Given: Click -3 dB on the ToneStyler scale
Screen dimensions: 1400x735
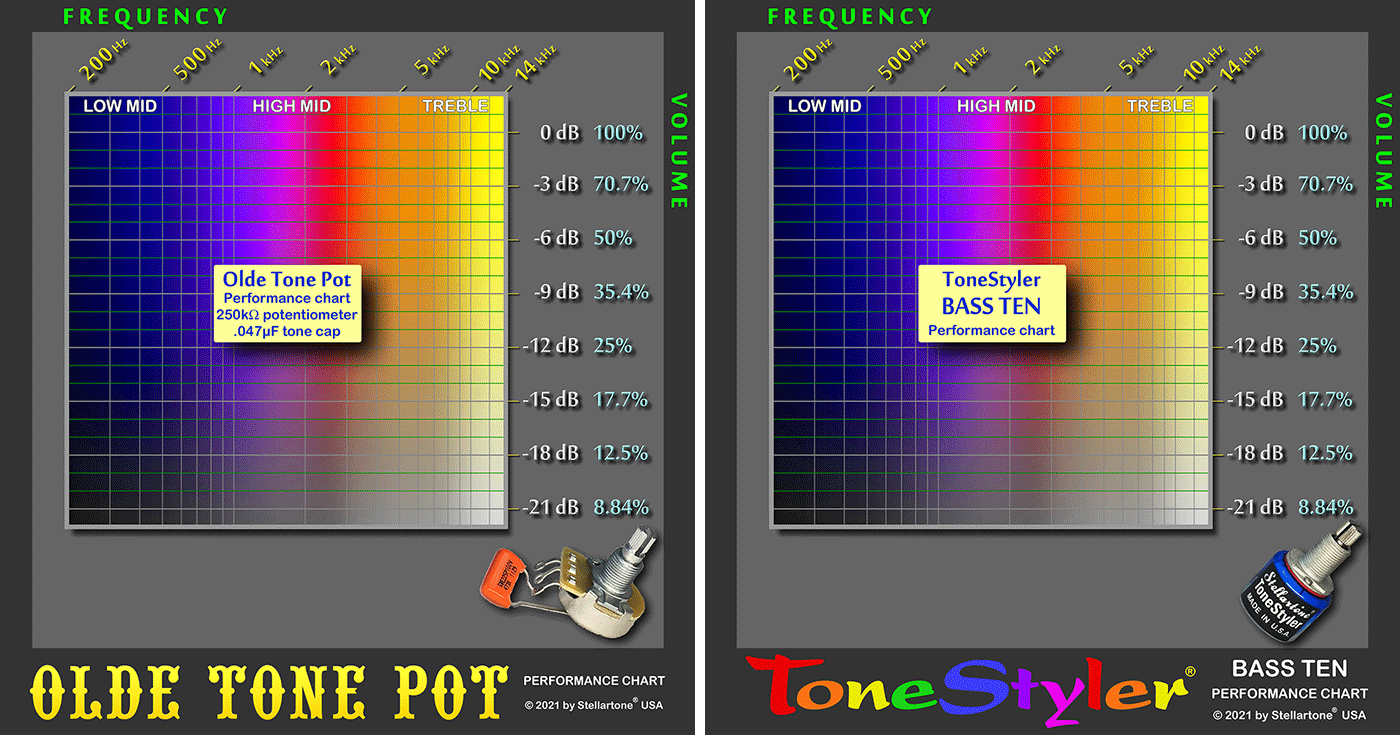Looking at the screenshot, I should coord(1260,185).
